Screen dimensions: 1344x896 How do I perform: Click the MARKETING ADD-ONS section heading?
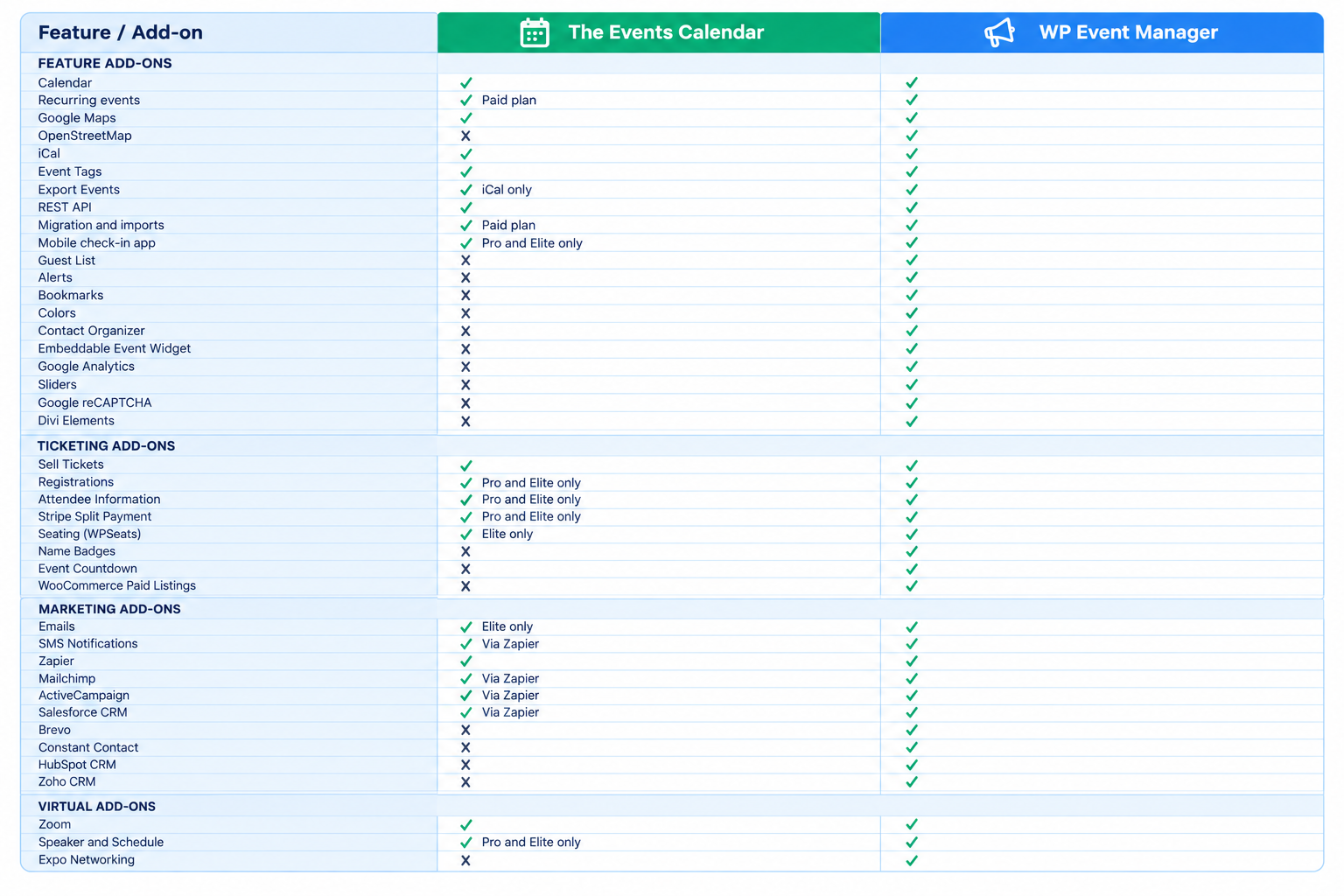[109, 609]
